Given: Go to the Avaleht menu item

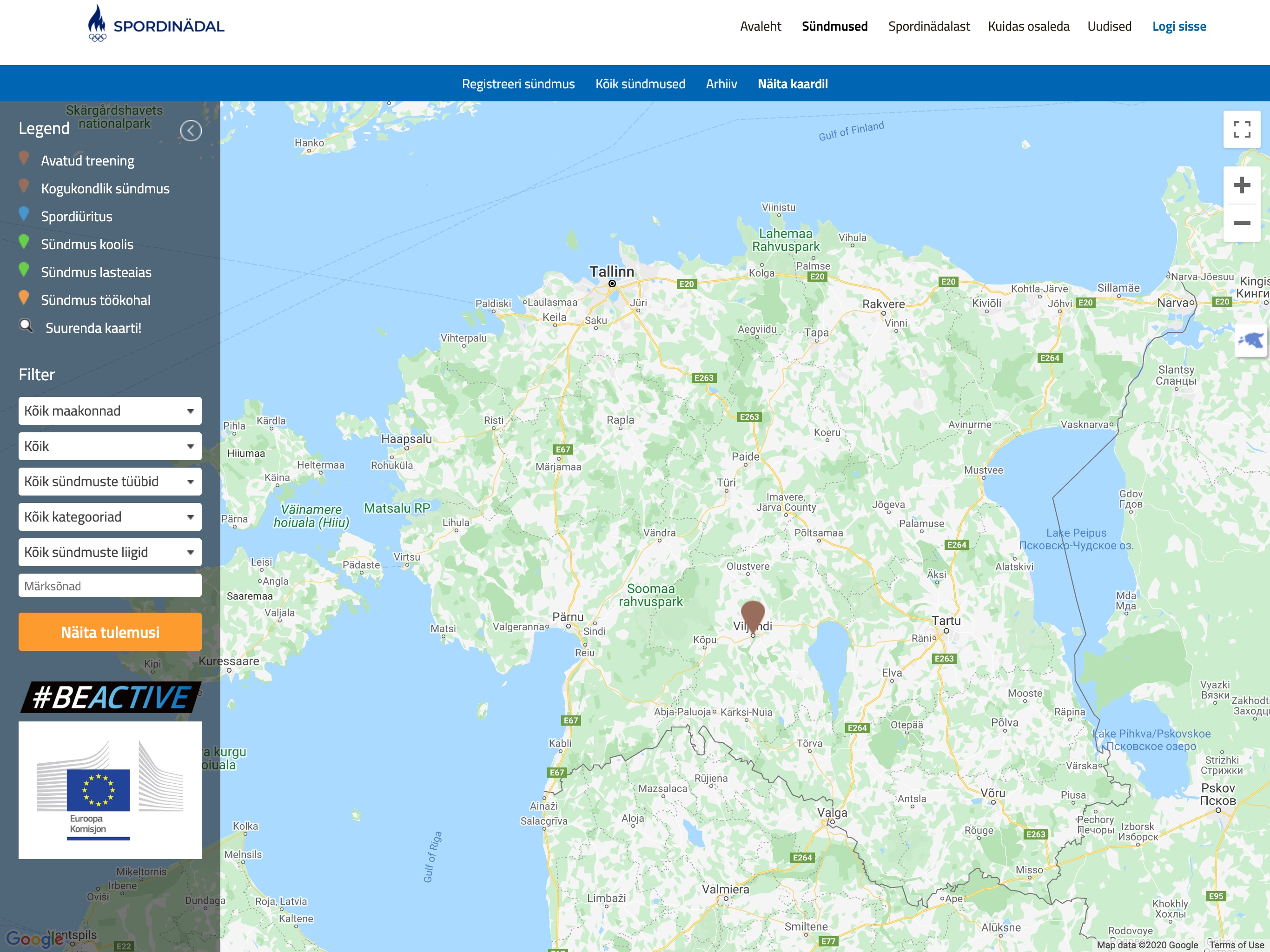Looking at the screenshot, I should [x=760, y=26].
